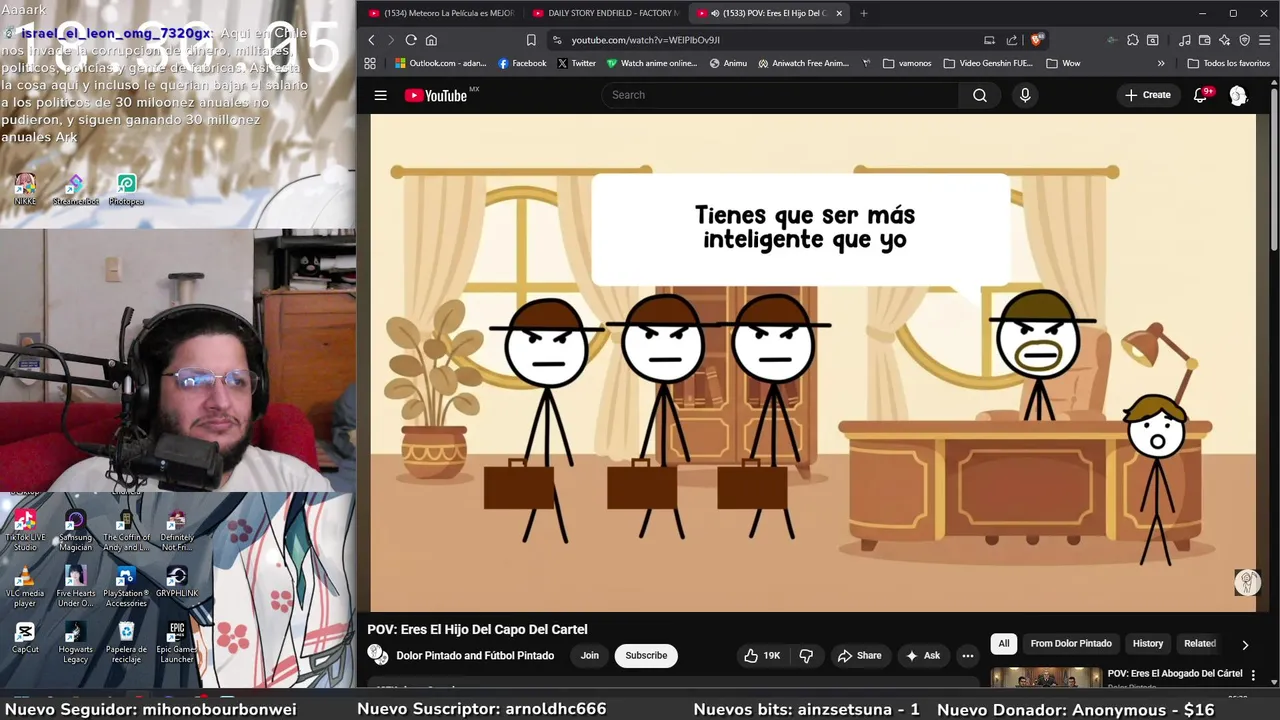1280x720 pixels.
Task: Open the vamonos bookmarks folder
Action: [907, 63]
